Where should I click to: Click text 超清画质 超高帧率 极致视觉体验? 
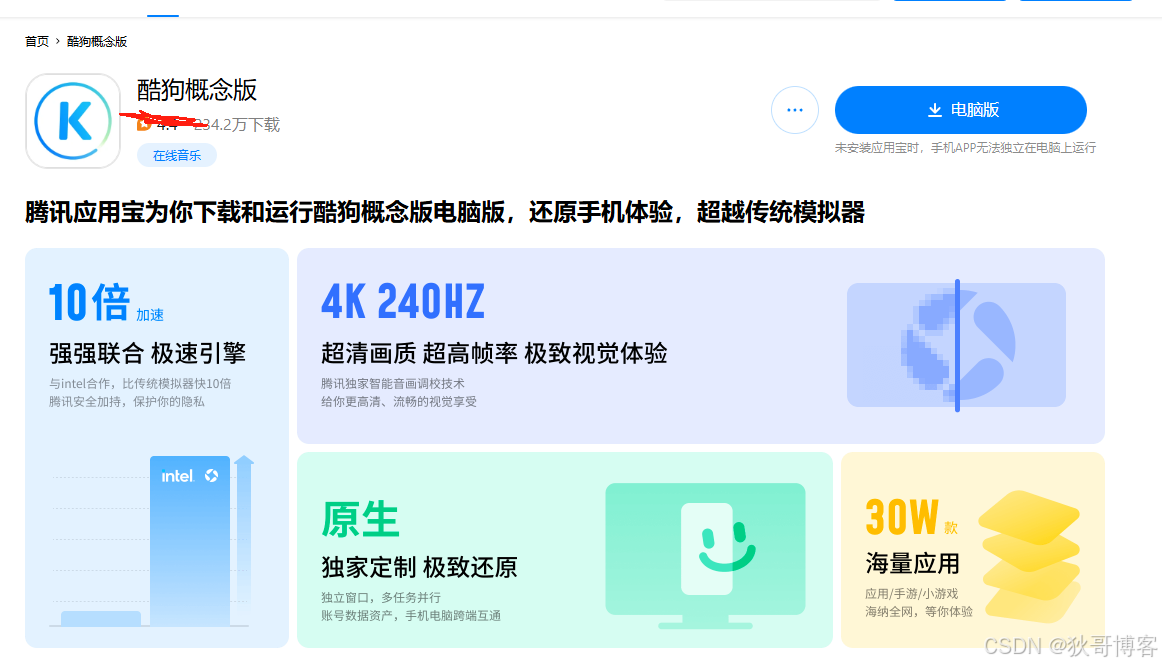[494, 353]
